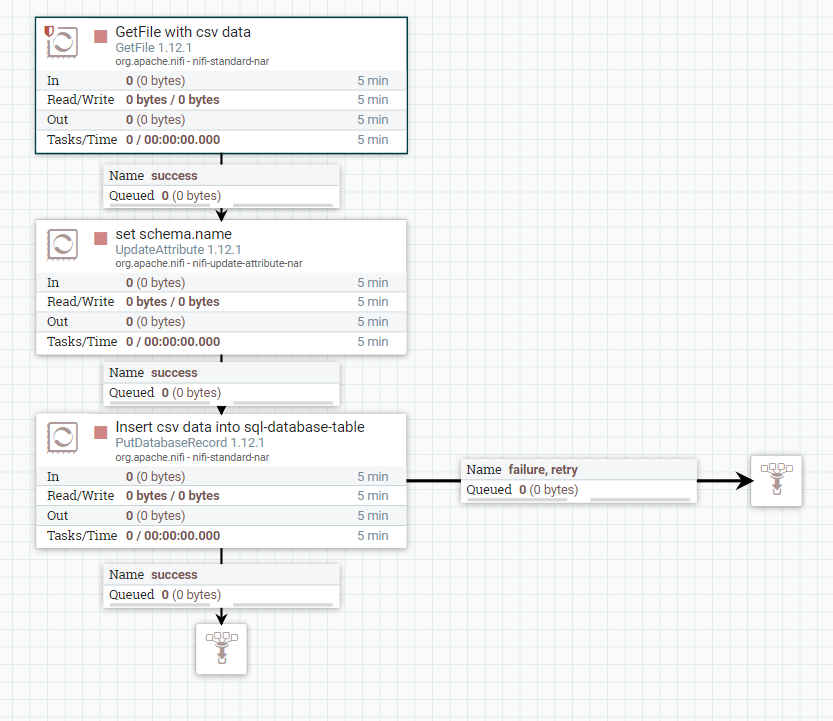The width and height of the screenshot is (833, 721).
Task: Click the In row of GetFile processor
Action: click(221, 81)
